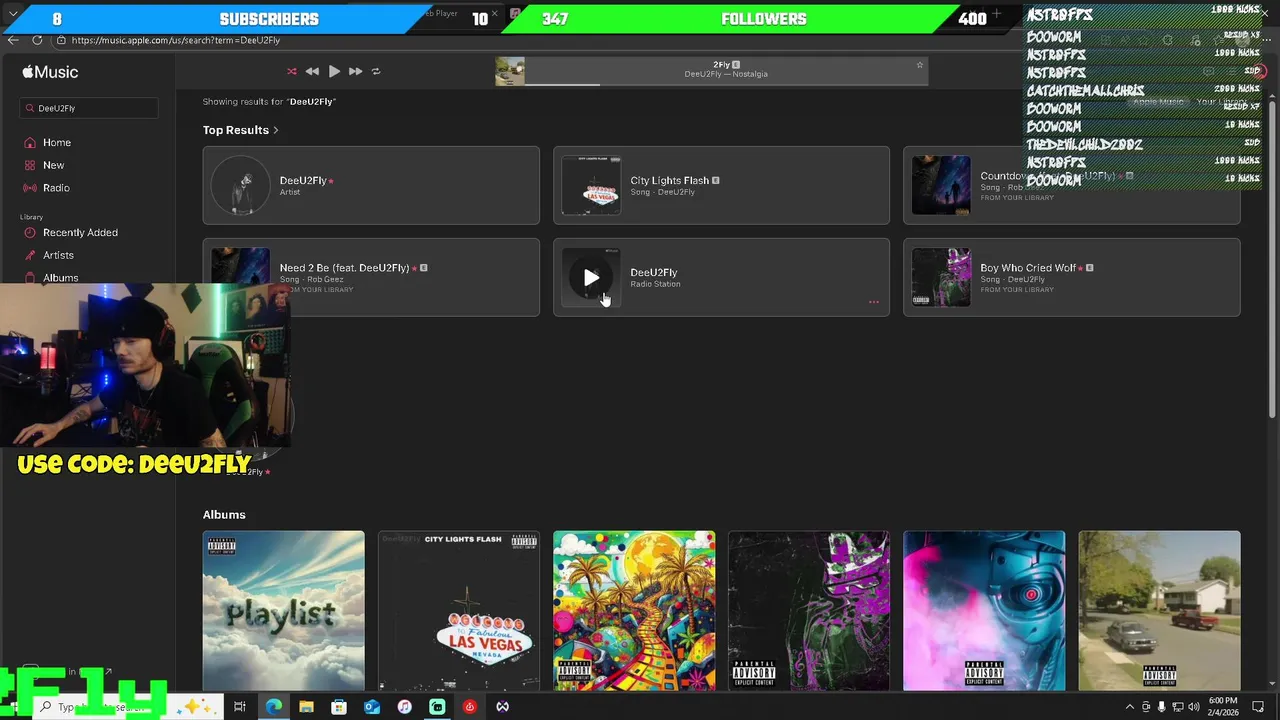Image resolution: width=1280 pixels, height=720 pixels.
Task: Open Radio in the sidebar
Action: click(x=56, y=188)
